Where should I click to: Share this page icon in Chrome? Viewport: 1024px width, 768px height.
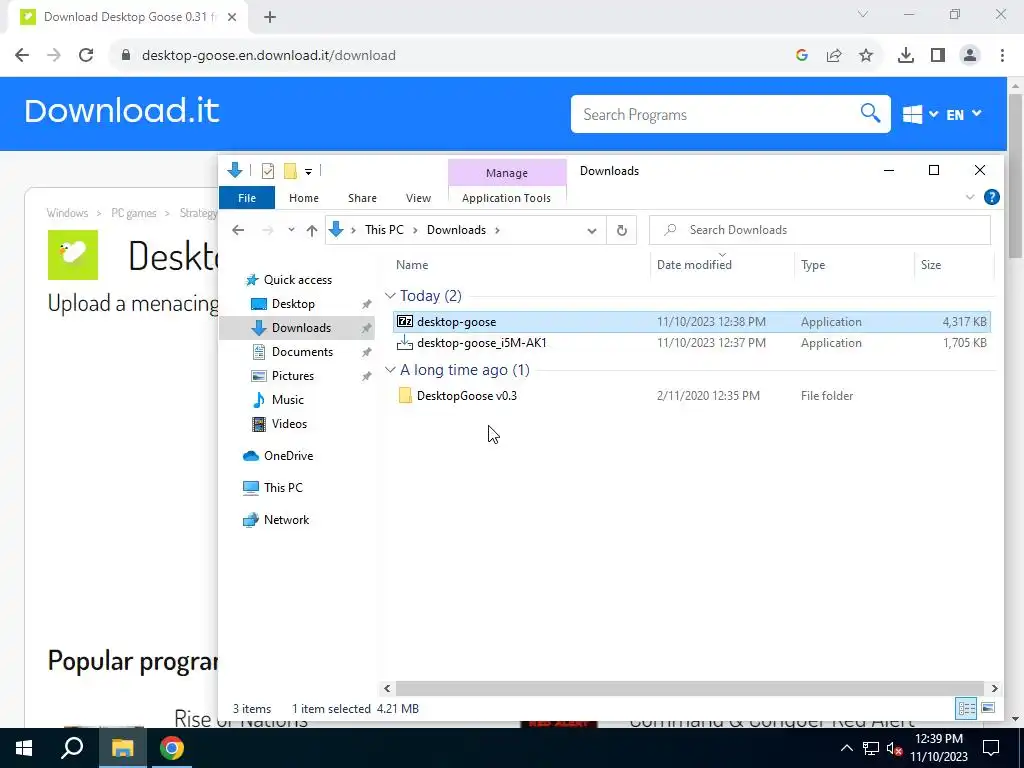[x=834, y=55]
